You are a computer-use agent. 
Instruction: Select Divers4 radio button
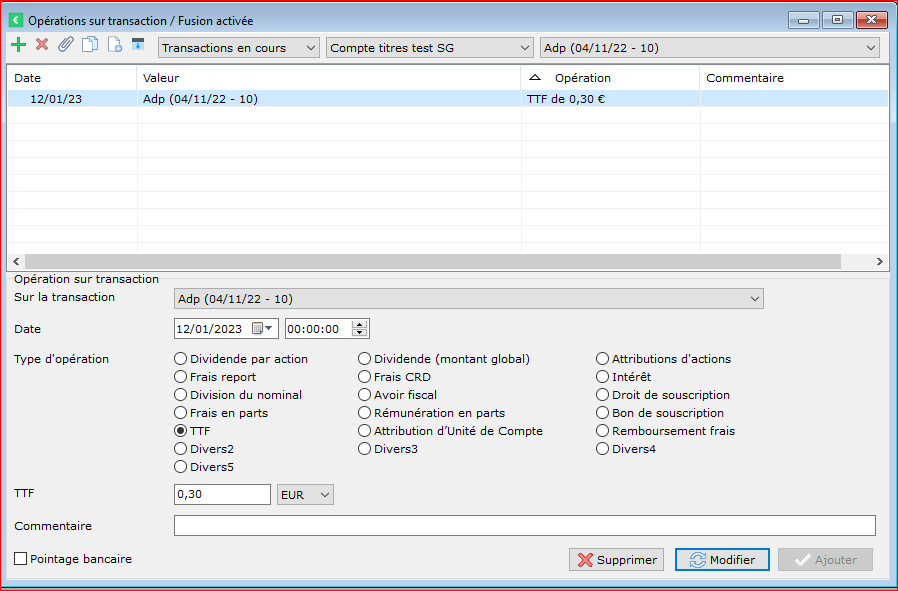pos(602,449)
